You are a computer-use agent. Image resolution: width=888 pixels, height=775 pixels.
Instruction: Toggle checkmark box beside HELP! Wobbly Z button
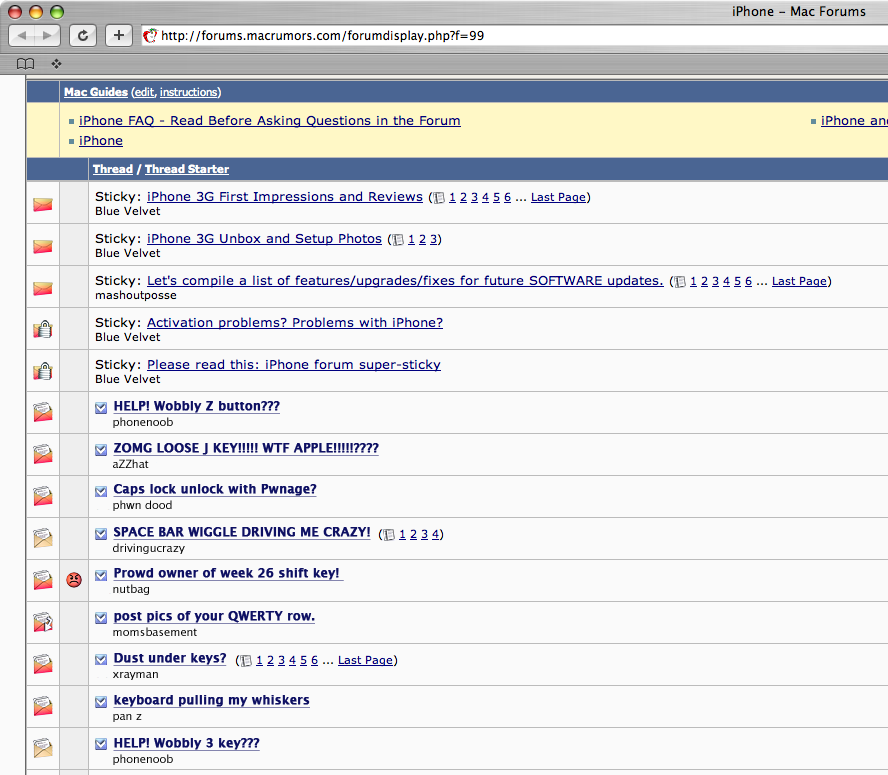tap(101, 407)
